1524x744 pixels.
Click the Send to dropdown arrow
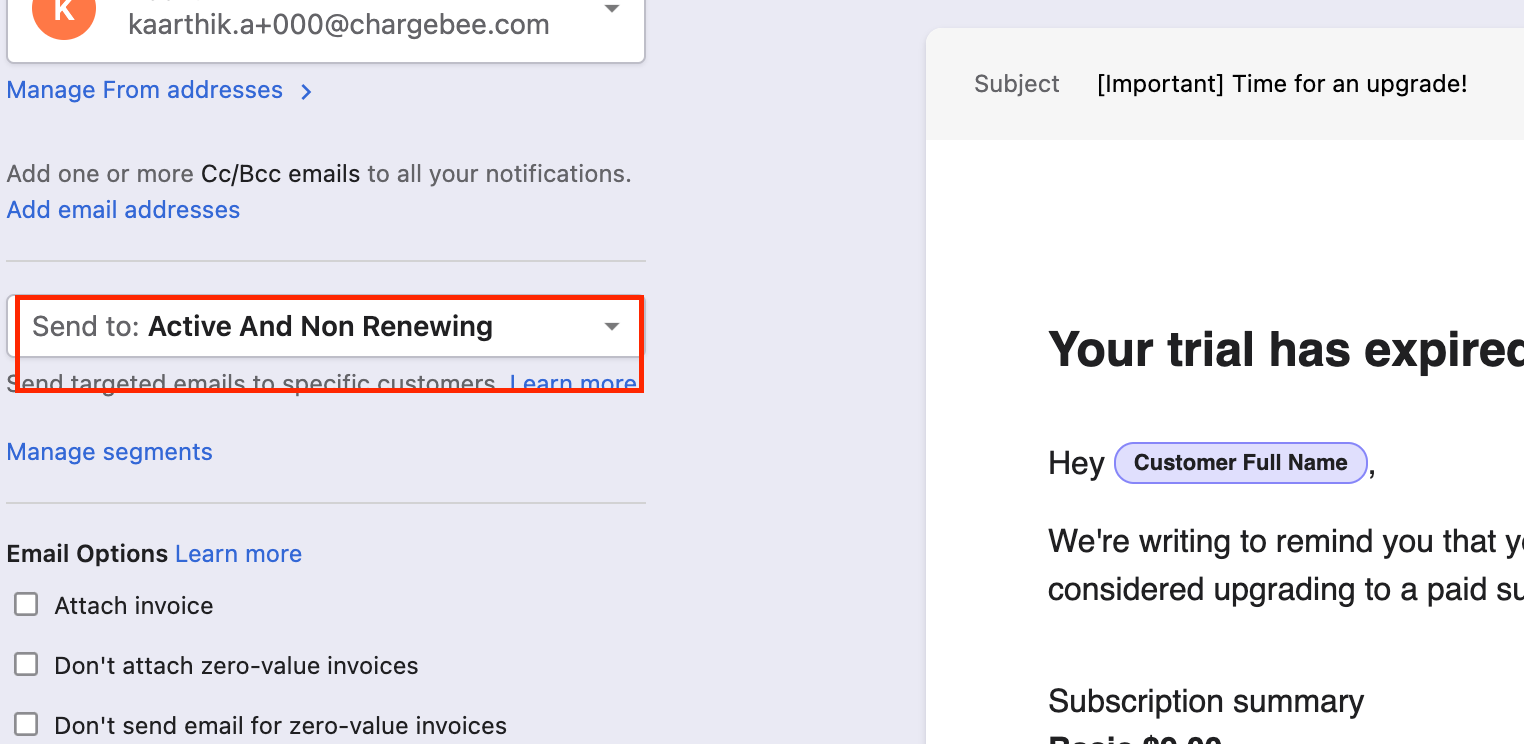point(612,327)
